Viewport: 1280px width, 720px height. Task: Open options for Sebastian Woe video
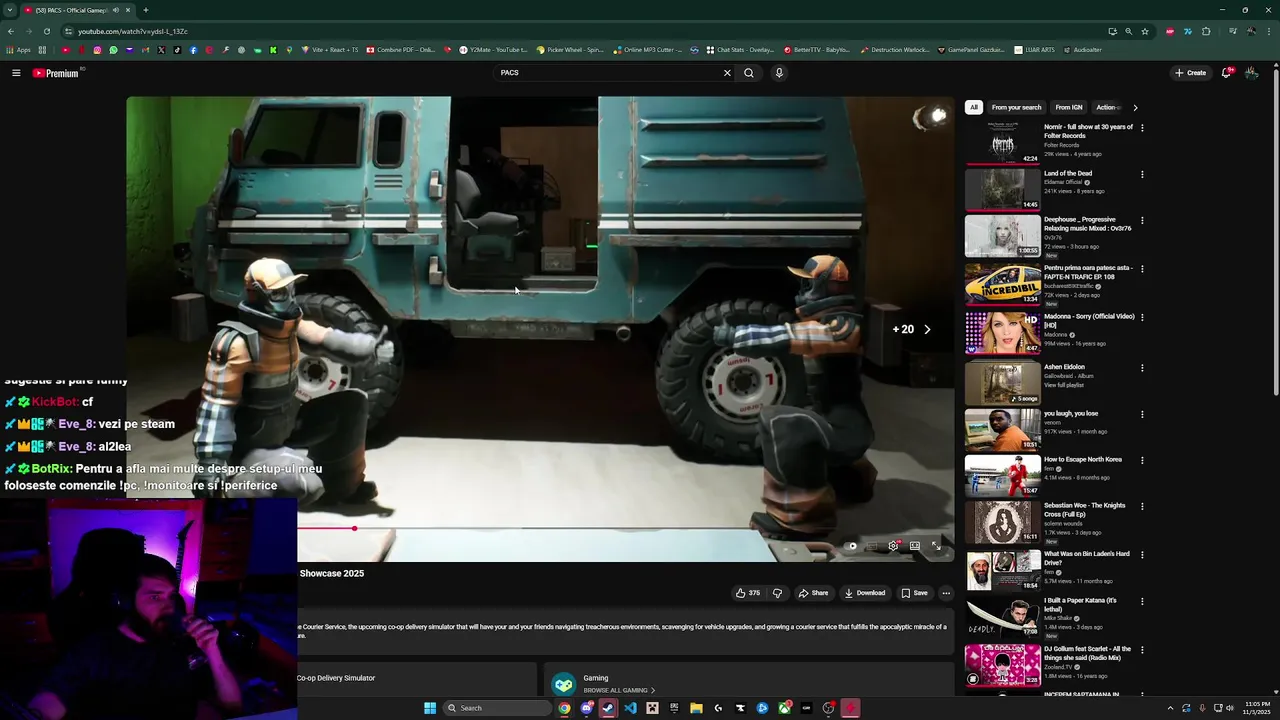pos(1142,507)
